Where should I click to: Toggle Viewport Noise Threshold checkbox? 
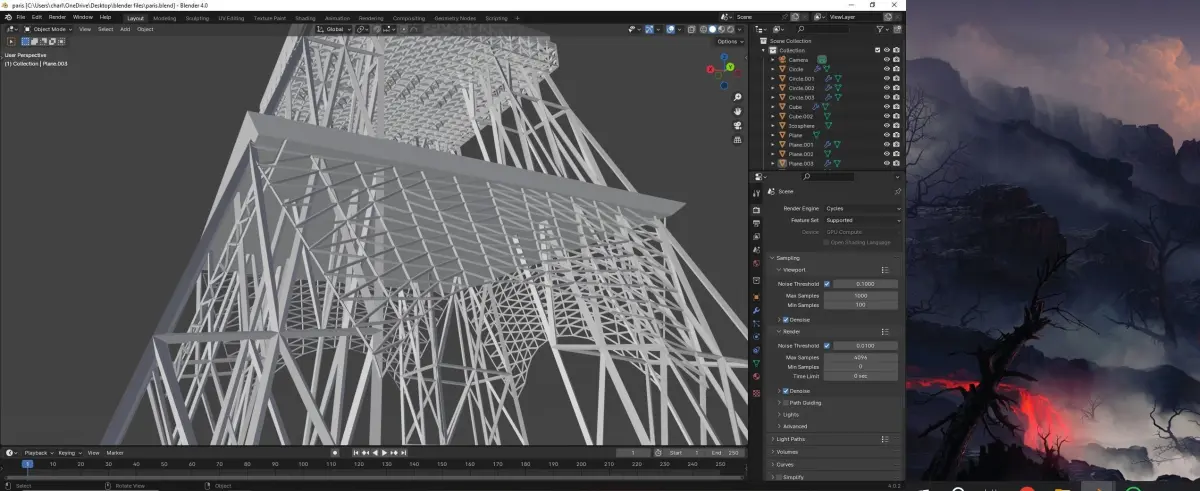tap(826, 284)
